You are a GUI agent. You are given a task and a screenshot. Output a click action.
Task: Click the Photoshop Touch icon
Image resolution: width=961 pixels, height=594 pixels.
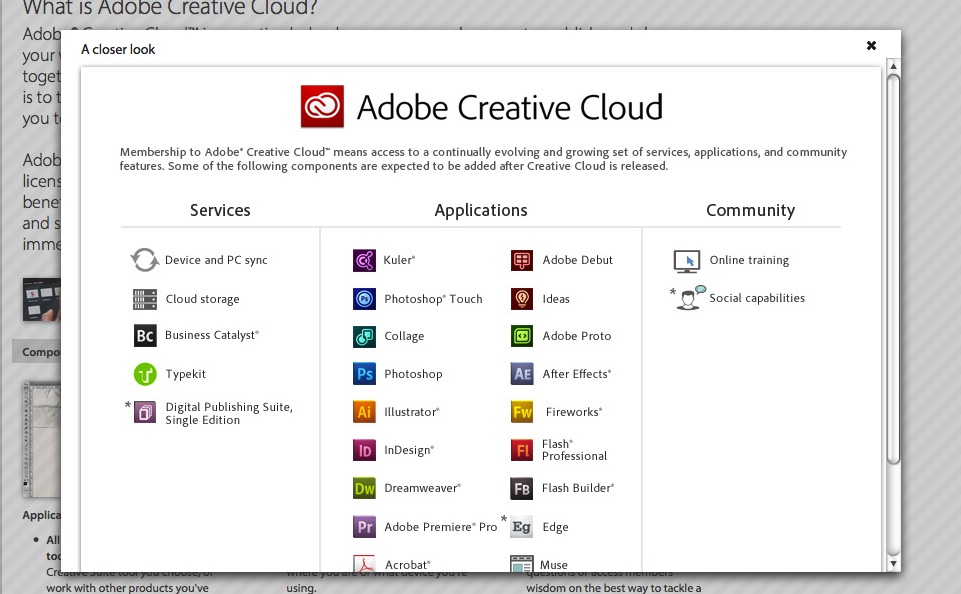coord(365,298)
